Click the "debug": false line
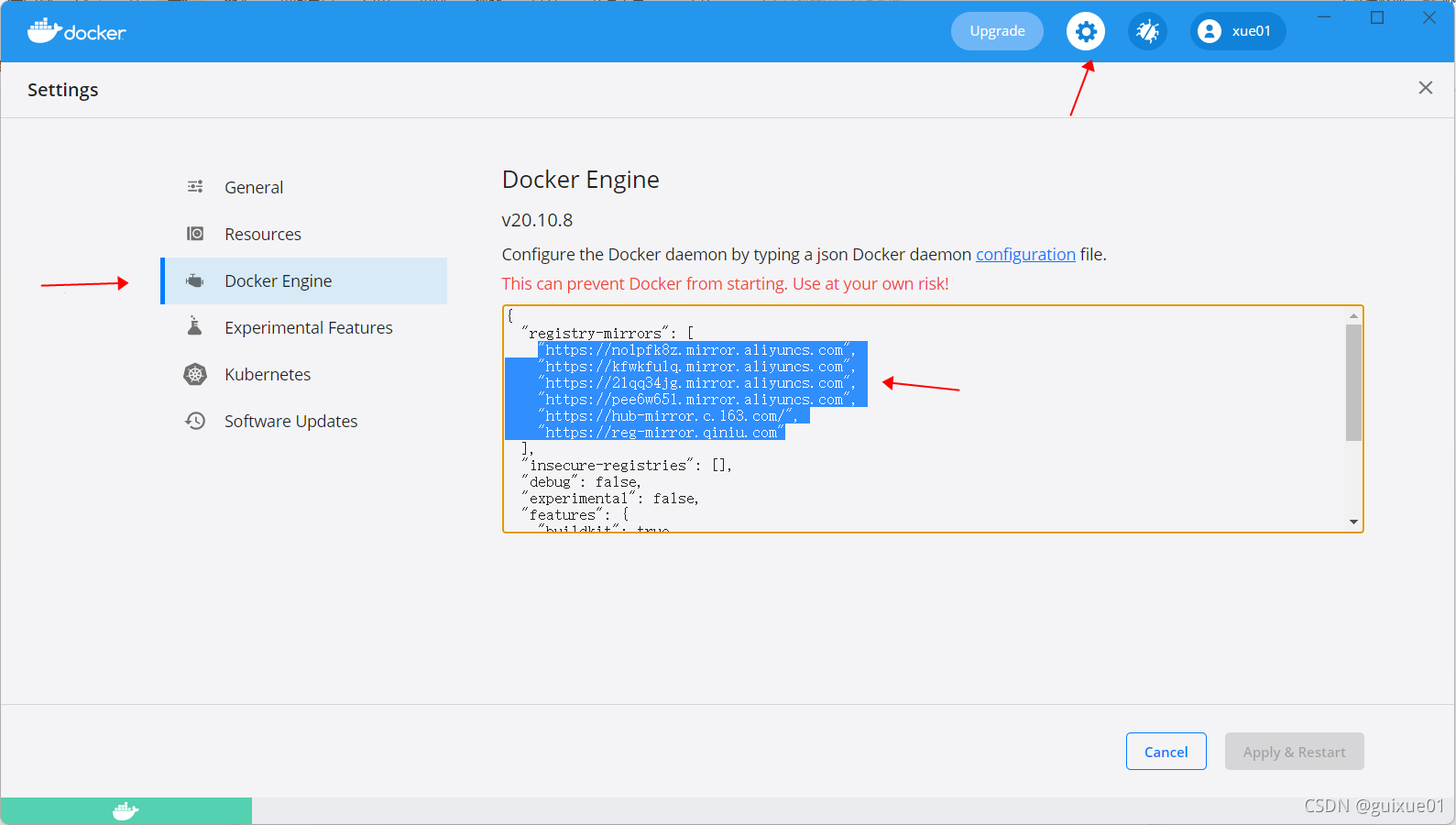1456x825 pixels. [581, 482]
